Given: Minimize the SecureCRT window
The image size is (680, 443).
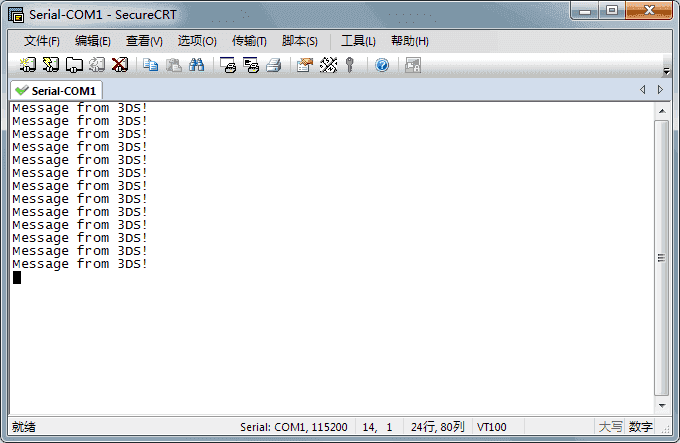Looking at the screenshot, I should pyautogui.click(x=585, y=11).
